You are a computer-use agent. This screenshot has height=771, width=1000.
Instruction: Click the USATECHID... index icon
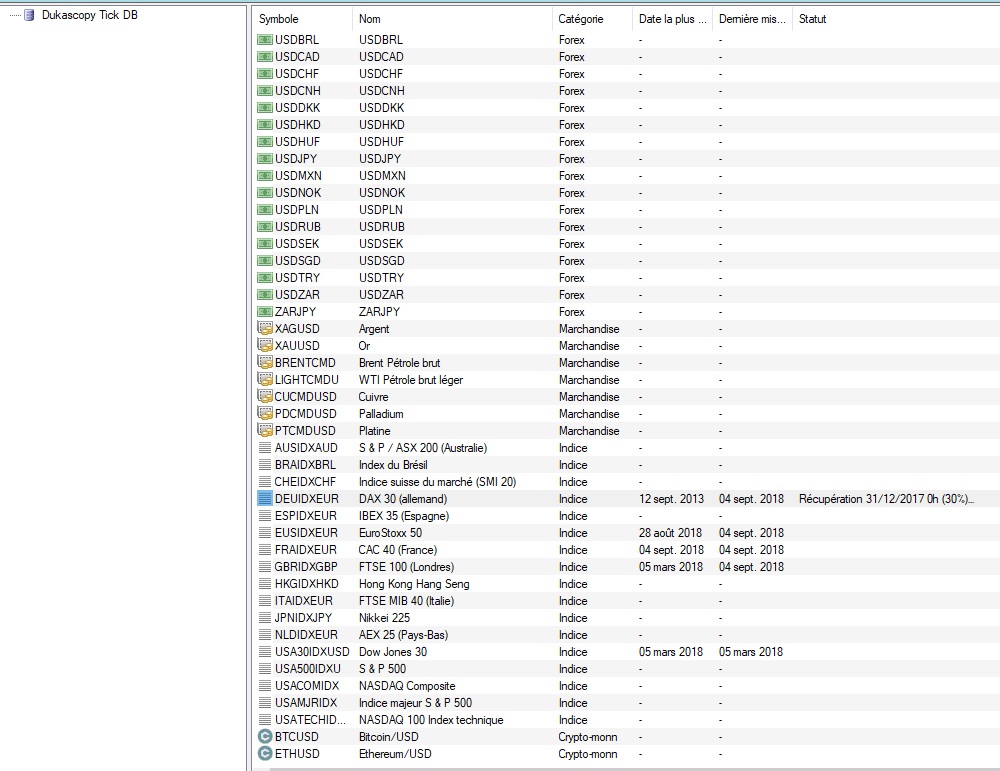coord(265,719)
